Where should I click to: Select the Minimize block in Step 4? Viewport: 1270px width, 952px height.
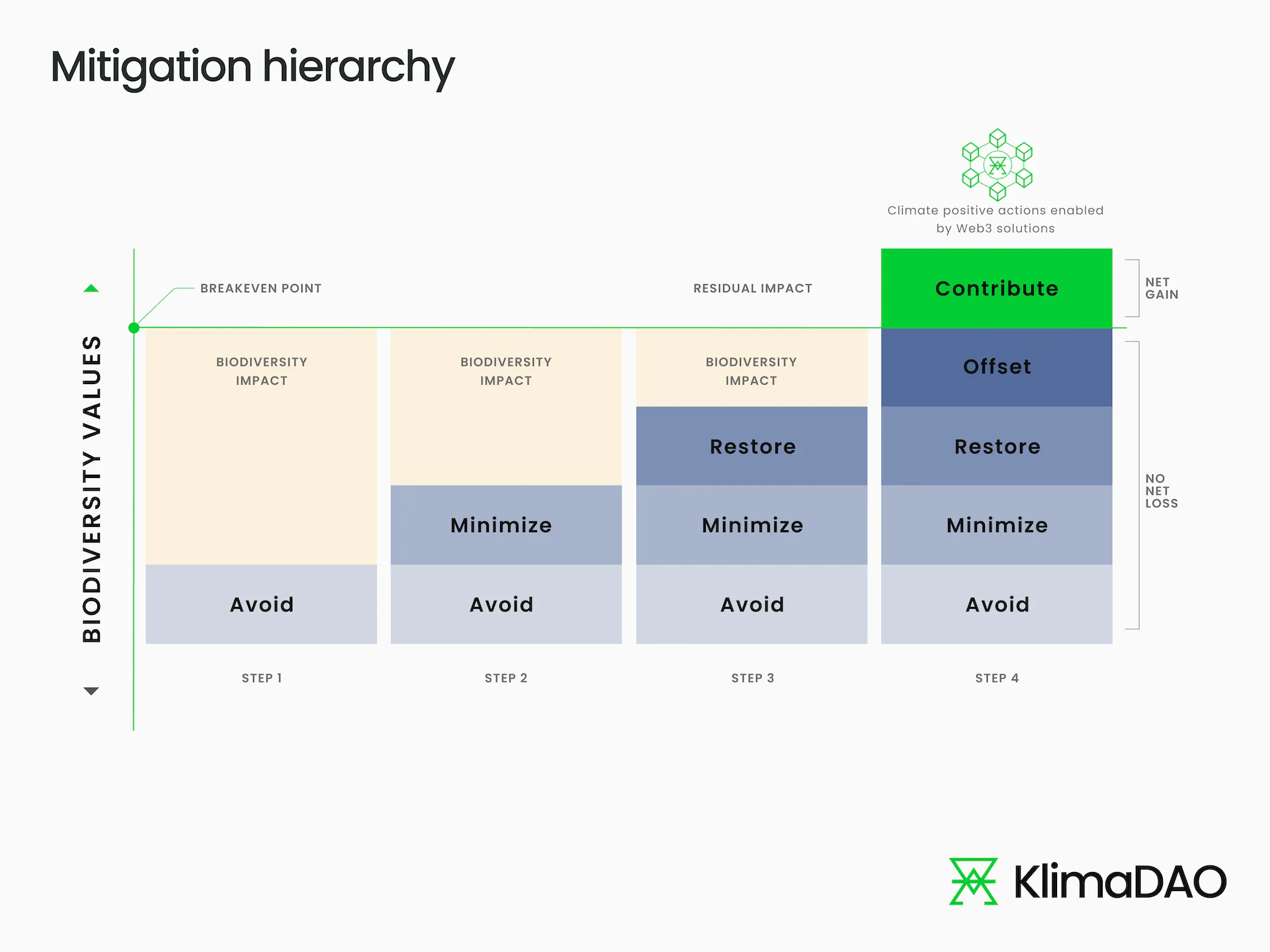point(997,525)
